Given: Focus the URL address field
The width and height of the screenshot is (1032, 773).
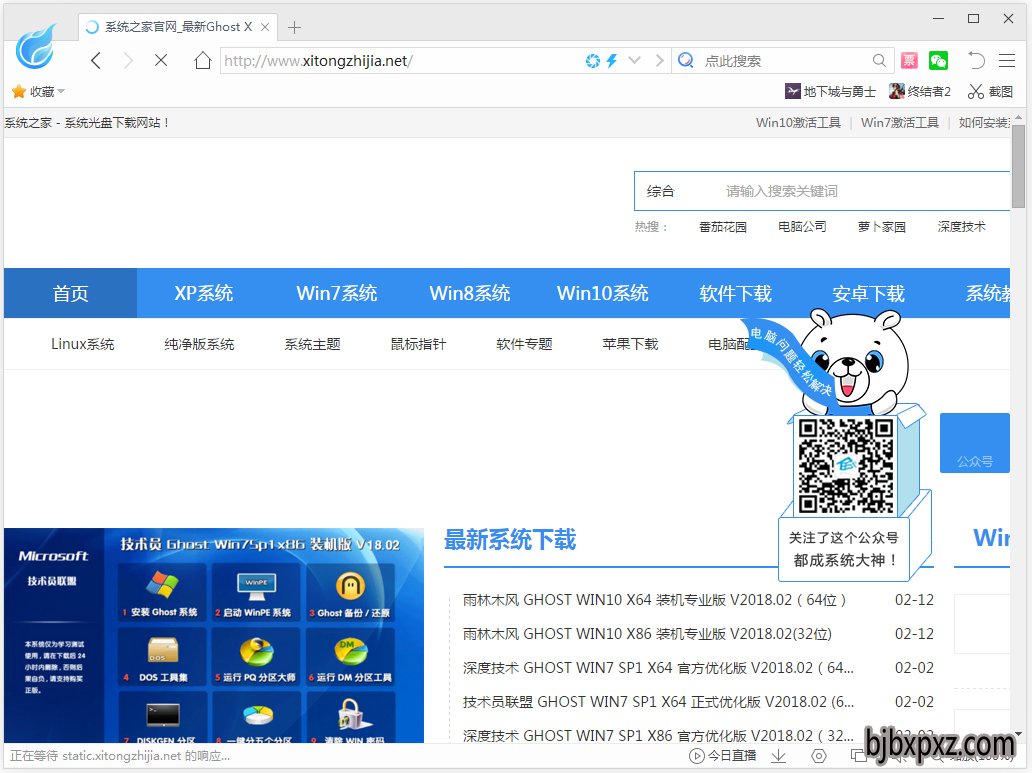Looking at the screenshot, I should (401, 61).
